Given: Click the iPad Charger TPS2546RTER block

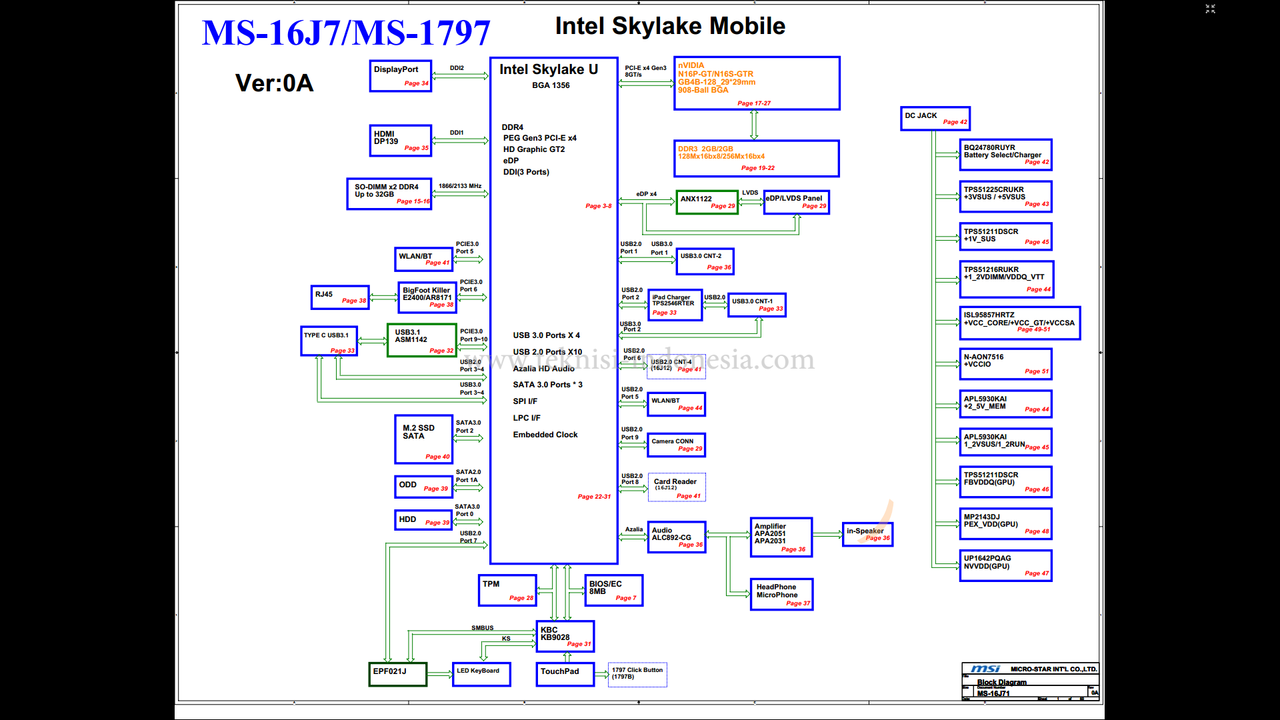Looking at the screenshot, I should pos(676,304).
